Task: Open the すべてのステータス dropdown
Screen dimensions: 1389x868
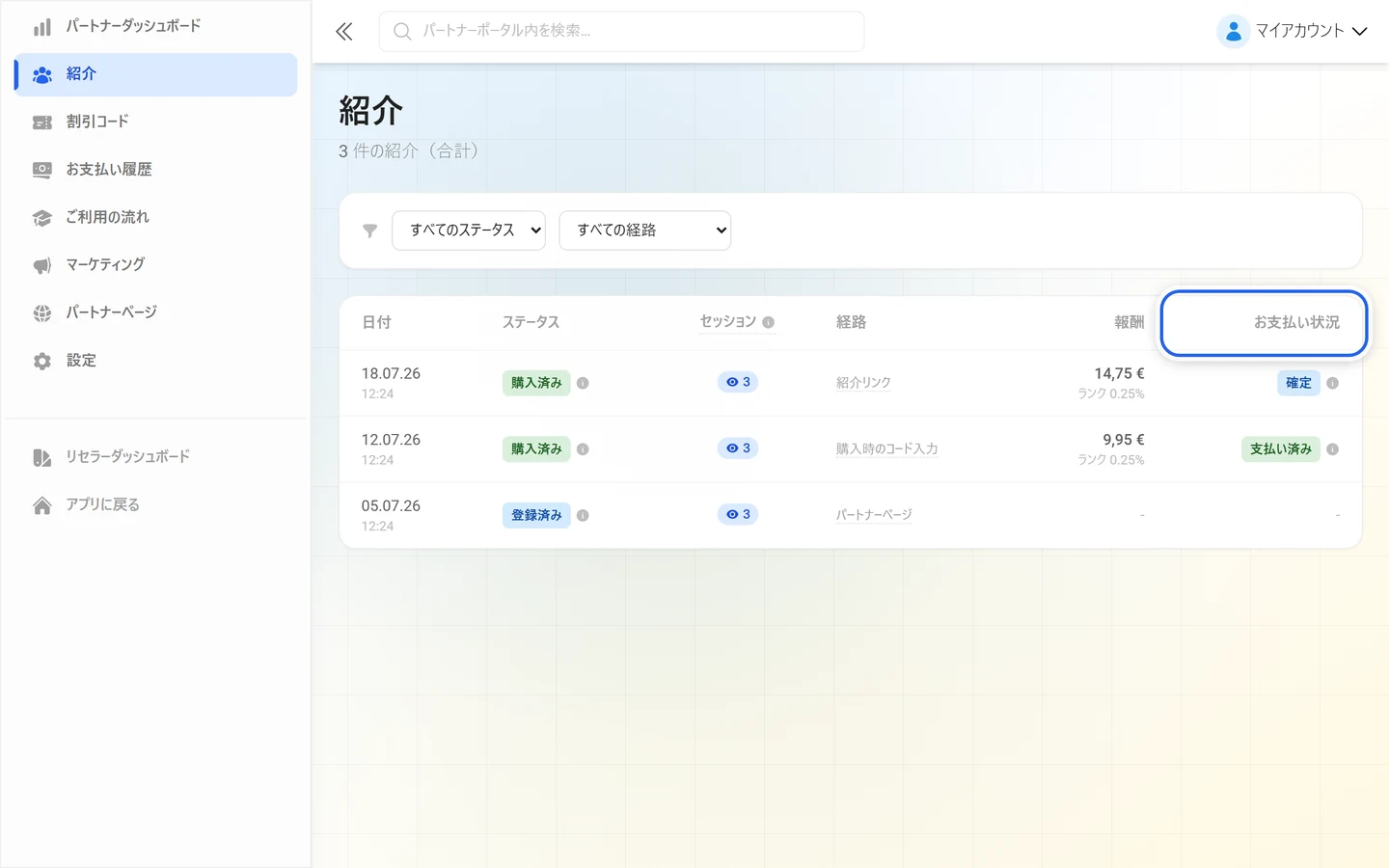Action: [x=469, y=231]
